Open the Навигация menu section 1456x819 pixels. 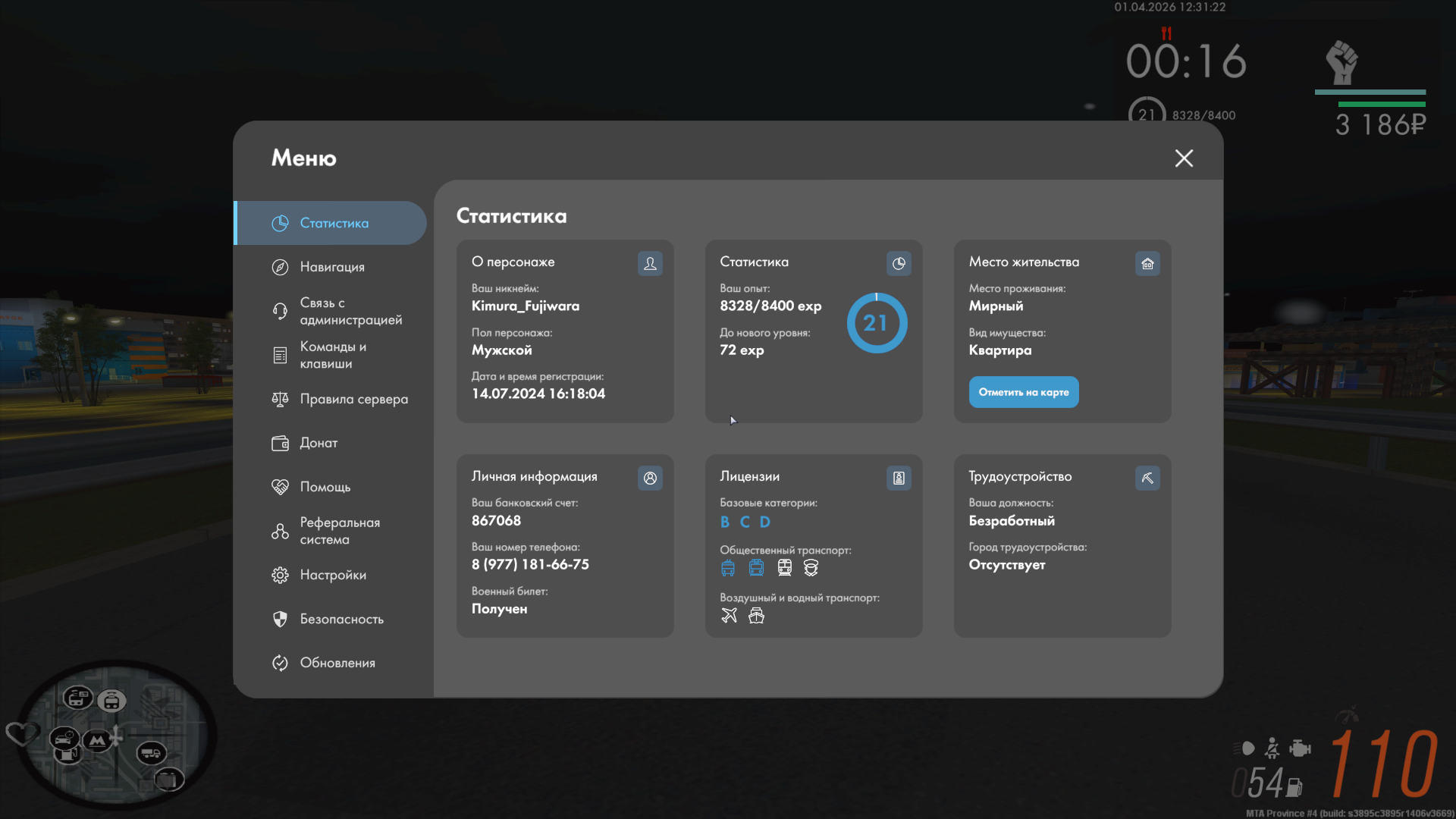(332, 267)
